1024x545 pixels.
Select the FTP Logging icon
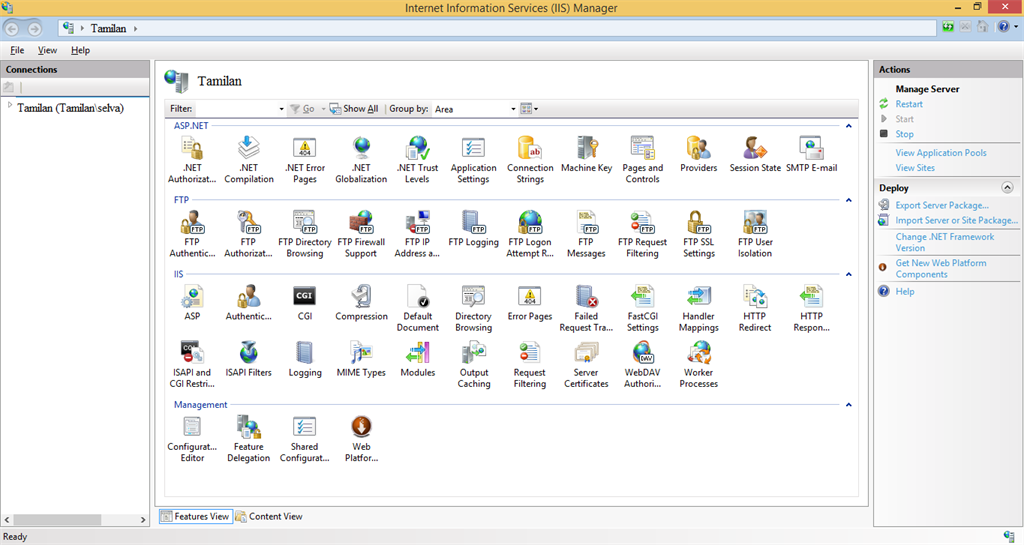(473, 229)
